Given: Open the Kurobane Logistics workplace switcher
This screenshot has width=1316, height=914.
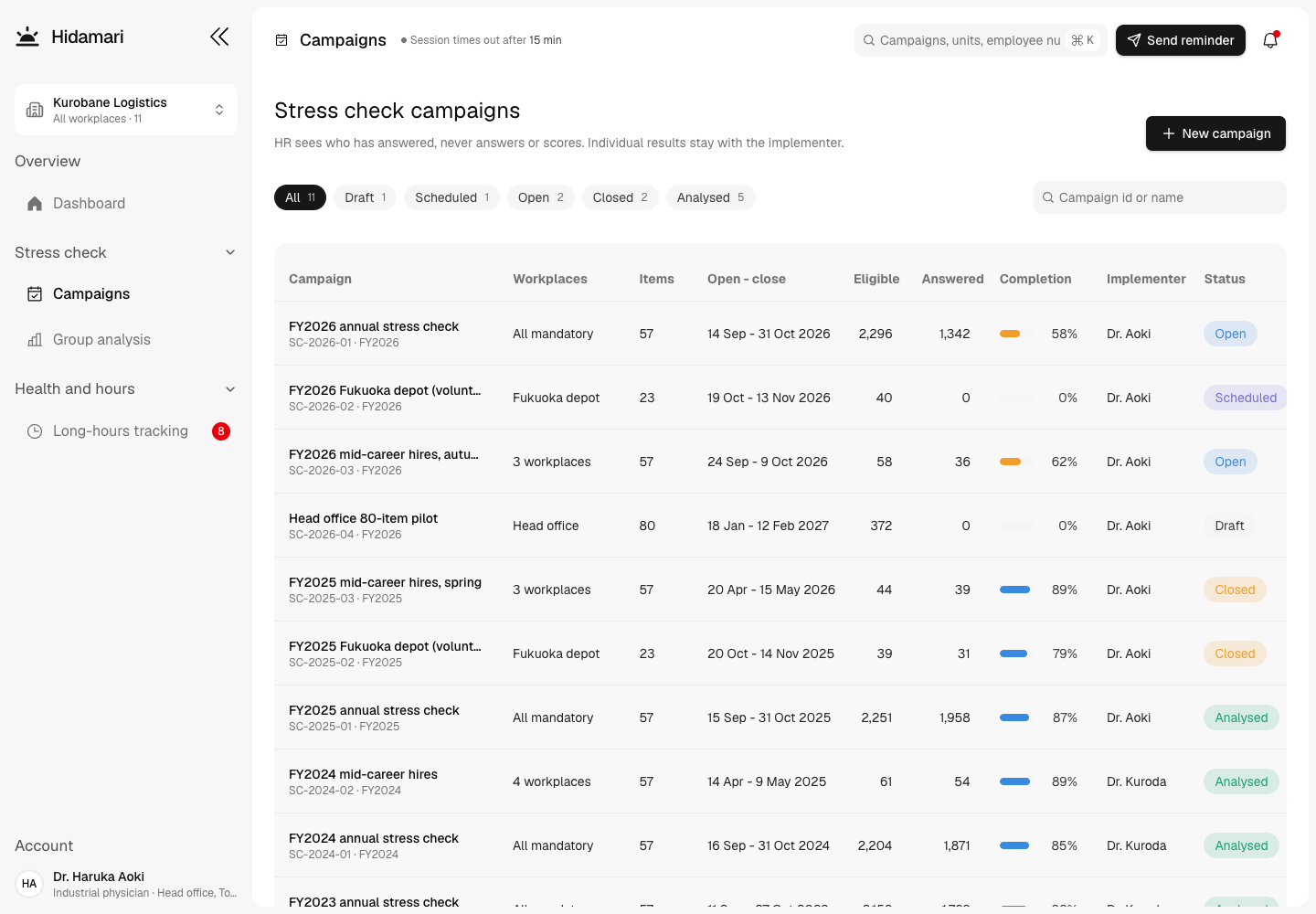Looking at the screenshot, I should point(126,110).
